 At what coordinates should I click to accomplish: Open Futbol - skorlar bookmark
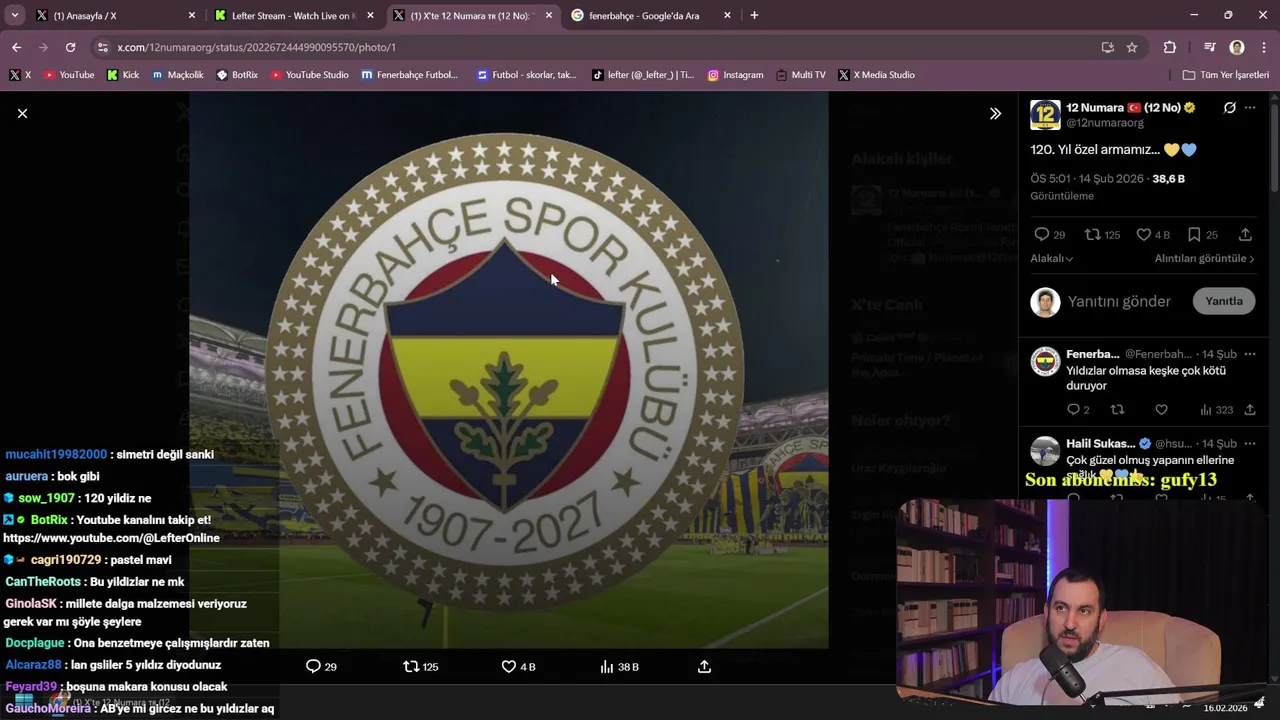click(527, 75)
